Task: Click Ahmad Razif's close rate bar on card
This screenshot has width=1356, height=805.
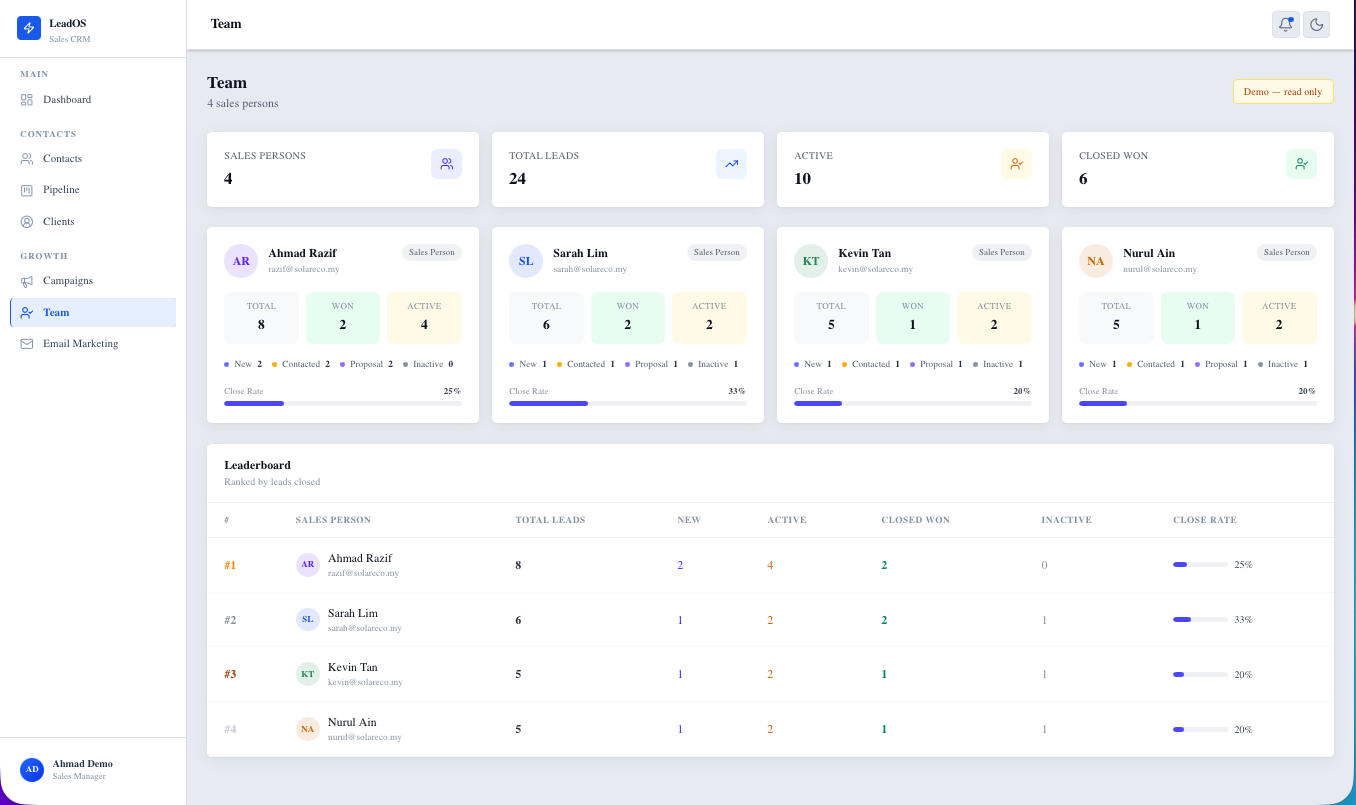Action: [342, 403]
